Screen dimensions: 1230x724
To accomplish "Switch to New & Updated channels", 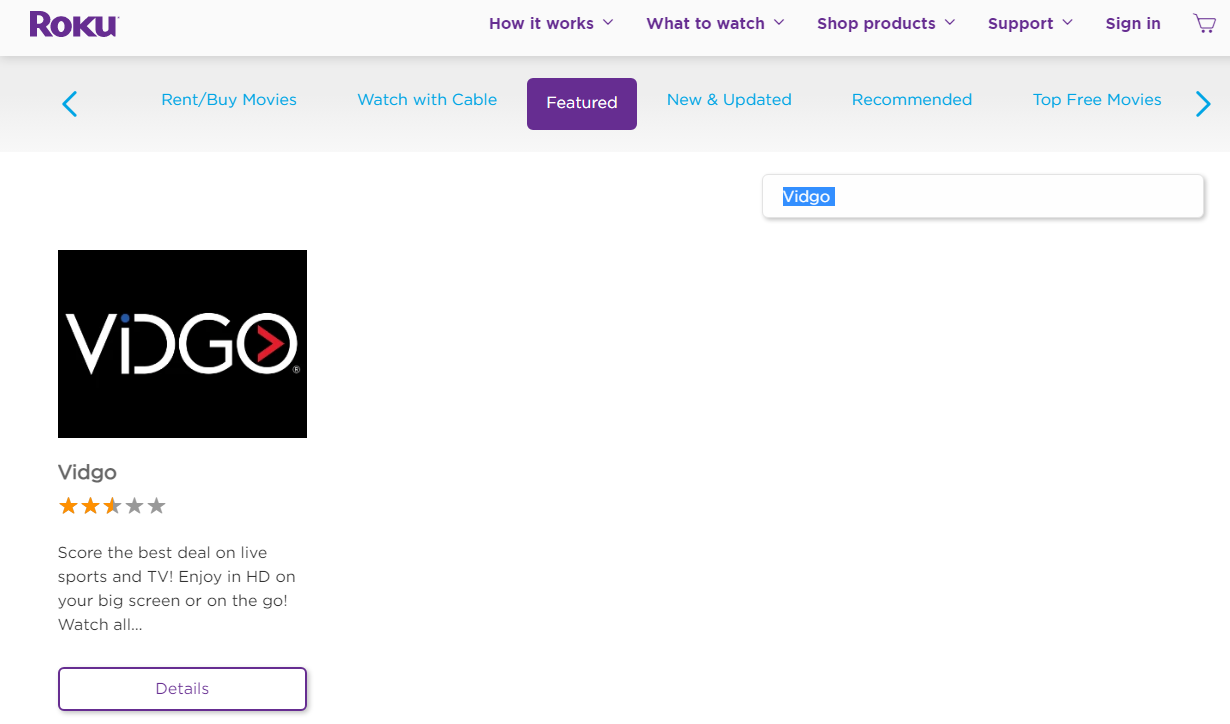I will (x=729, y=100).
